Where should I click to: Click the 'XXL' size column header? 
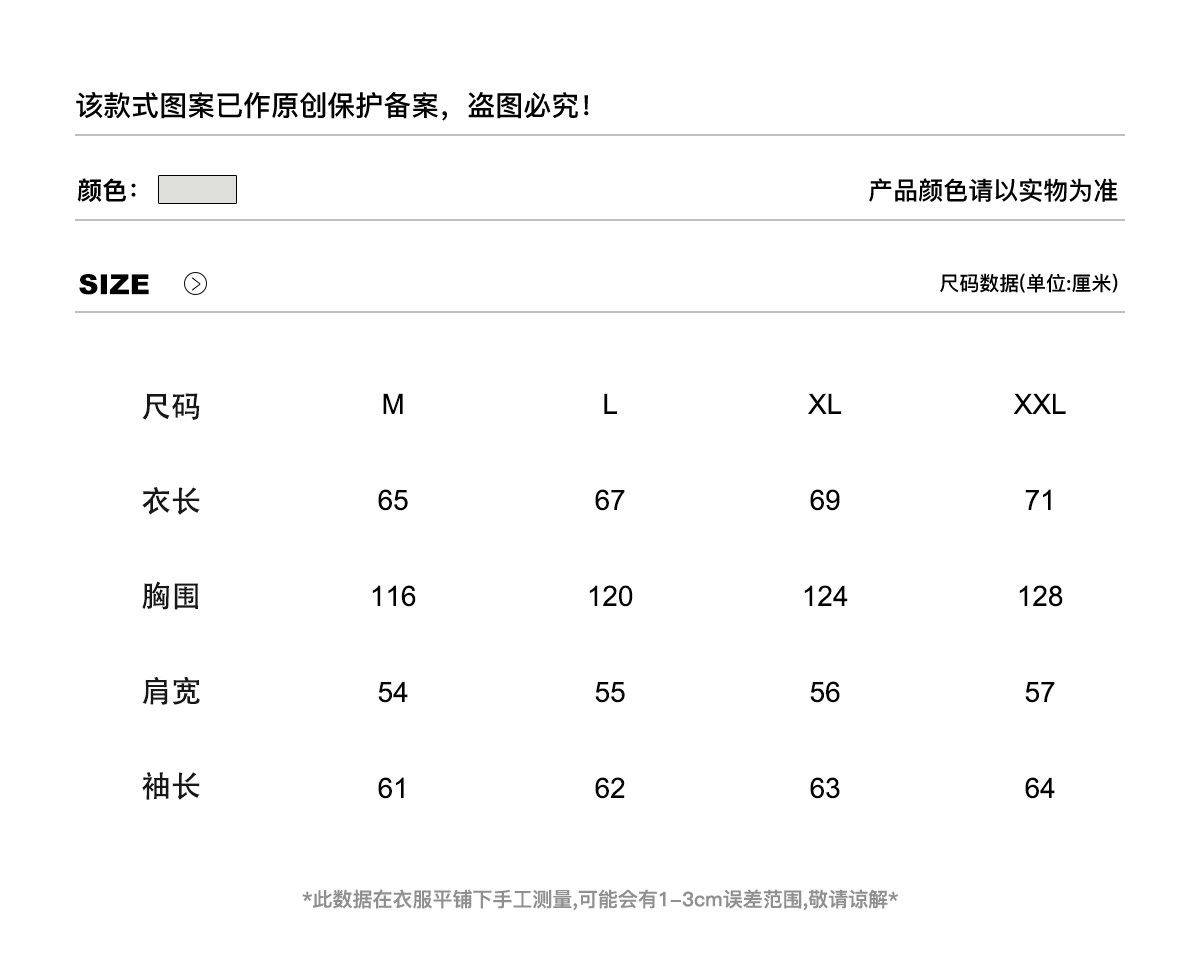click(1040, 404)
